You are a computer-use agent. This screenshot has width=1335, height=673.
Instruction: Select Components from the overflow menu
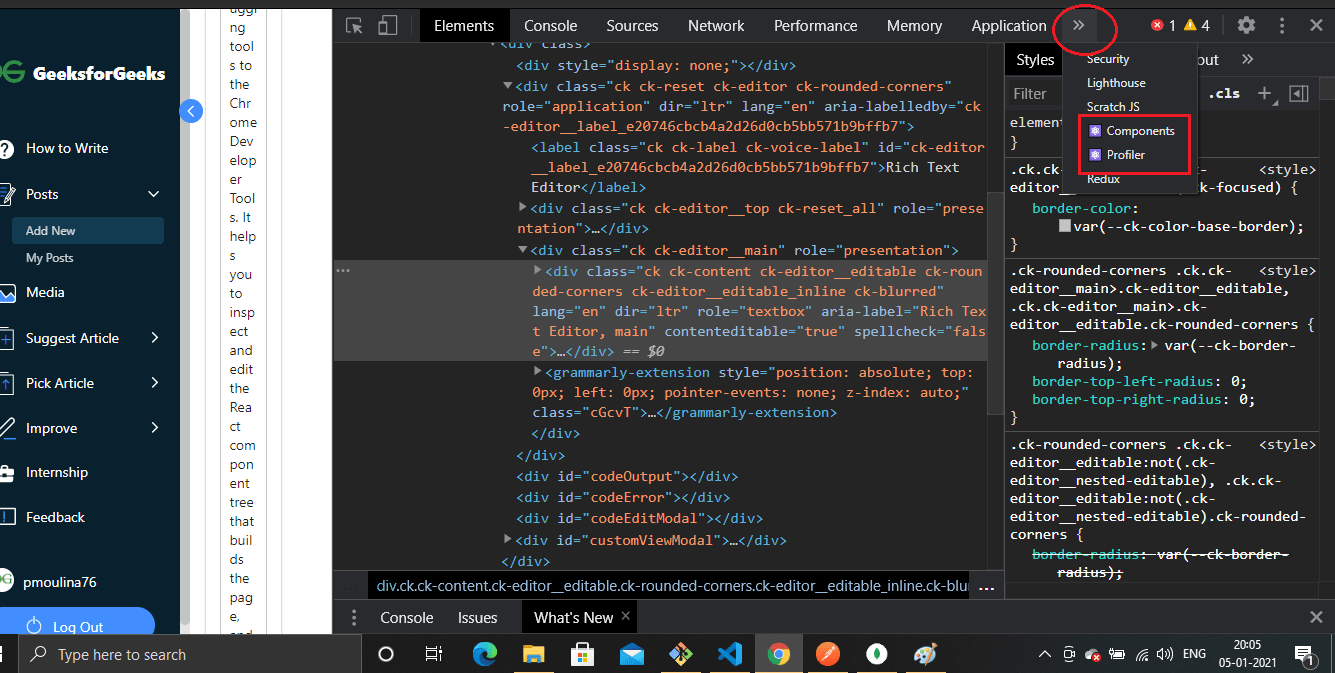pyautogui.click(x=1140, y=130)
